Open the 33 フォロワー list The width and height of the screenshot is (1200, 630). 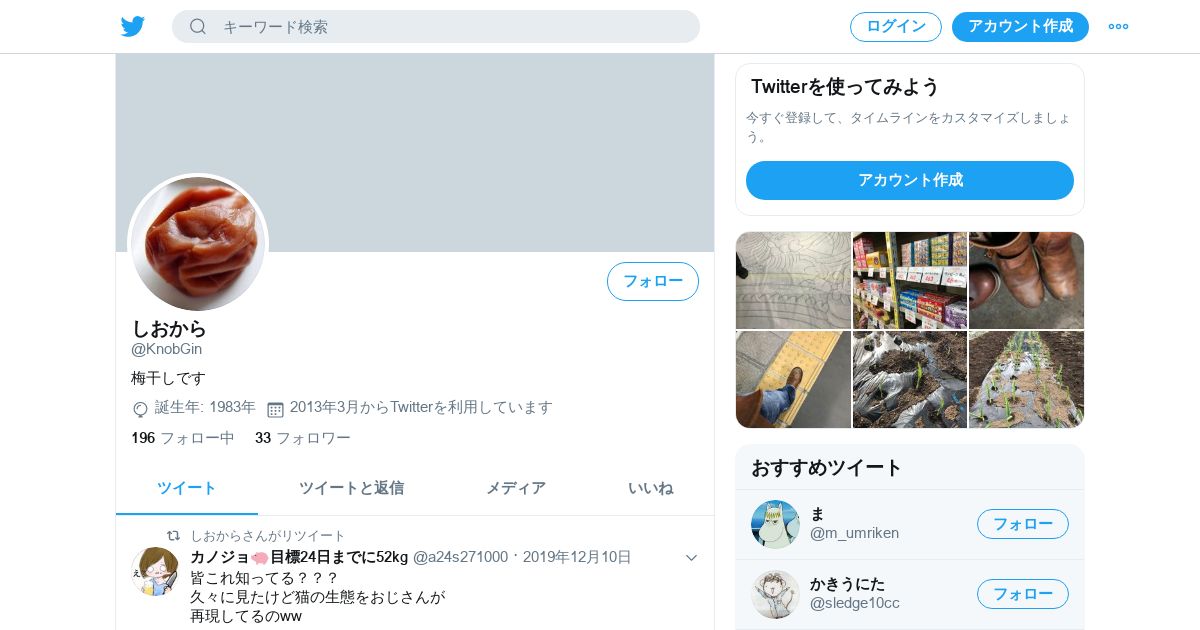pos(303,438)
